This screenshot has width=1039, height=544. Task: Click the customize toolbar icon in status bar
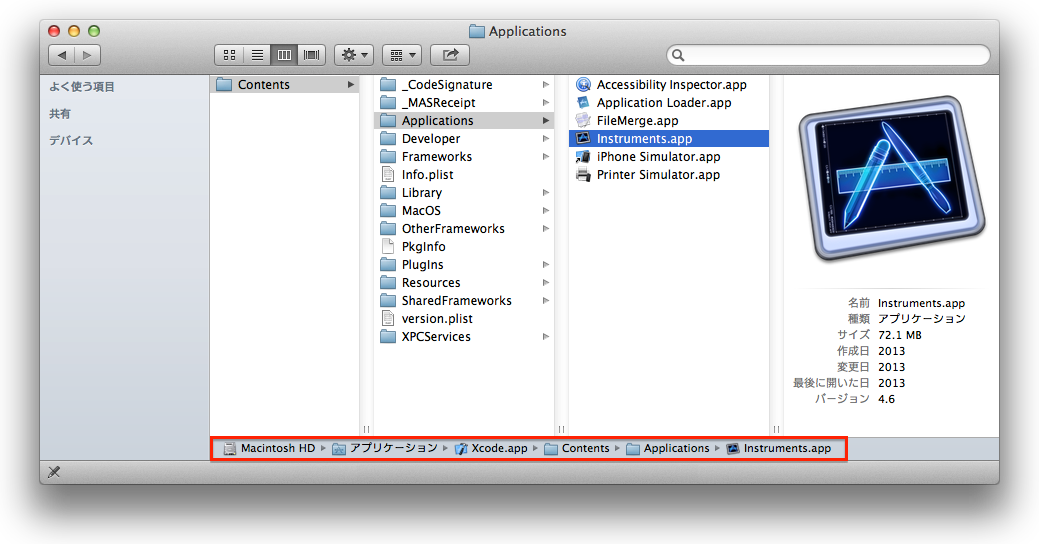tap(54, 472)
